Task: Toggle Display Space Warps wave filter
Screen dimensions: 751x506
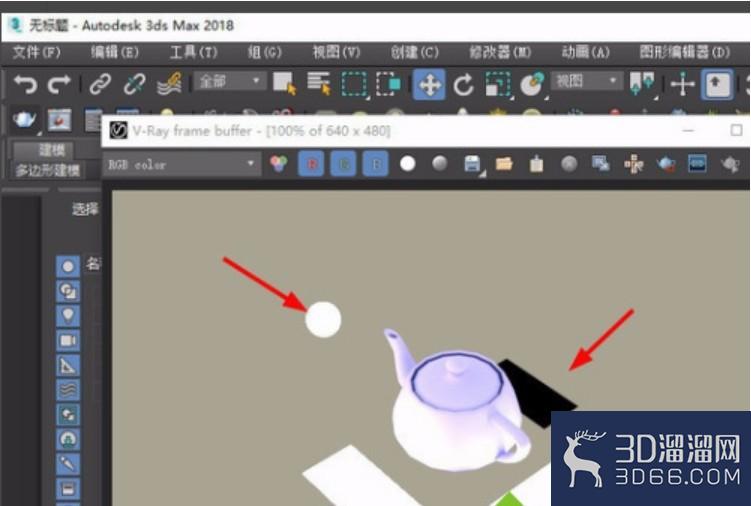Action: point(68,391)
